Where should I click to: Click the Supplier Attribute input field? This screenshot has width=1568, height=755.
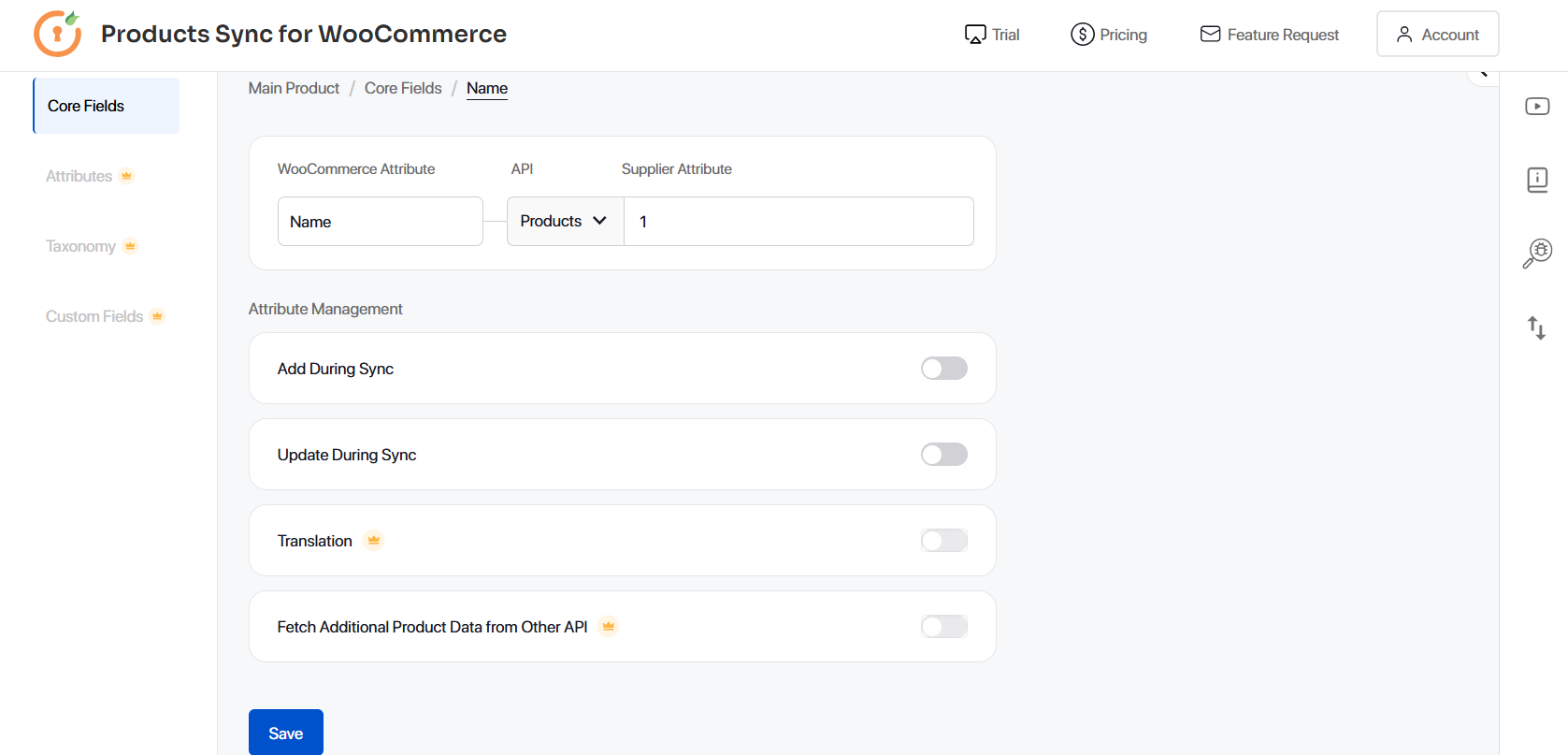pos(798,222)
